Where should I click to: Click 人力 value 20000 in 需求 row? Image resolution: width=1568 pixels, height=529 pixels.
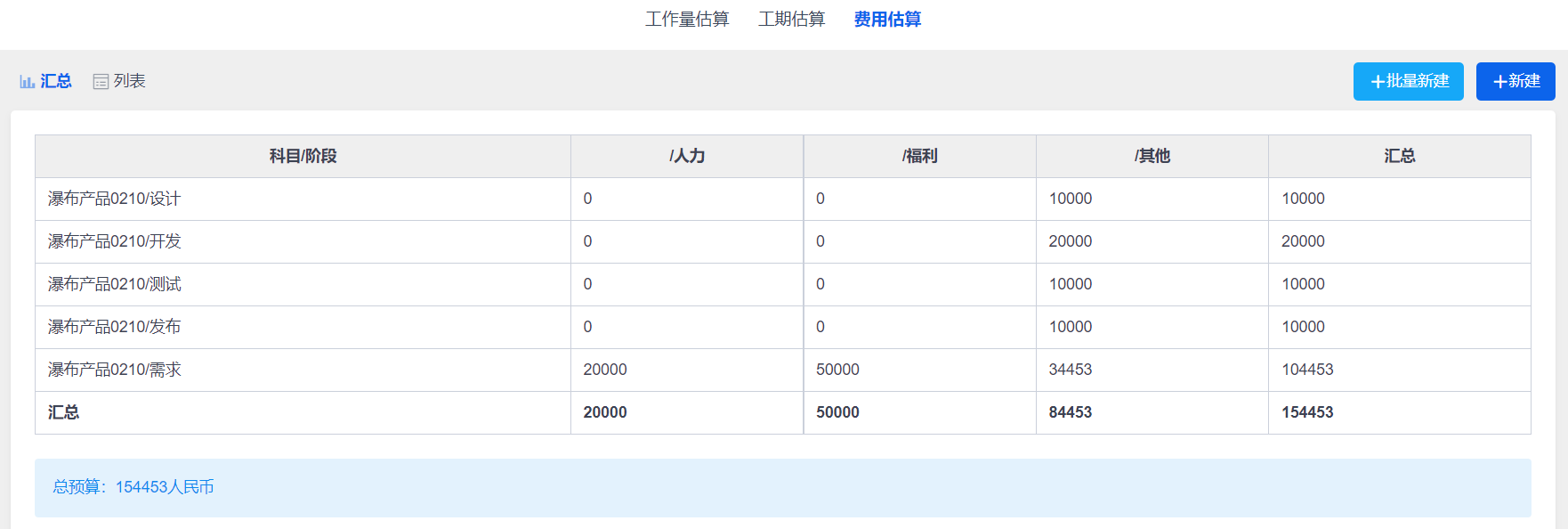[x=604, y=370]
